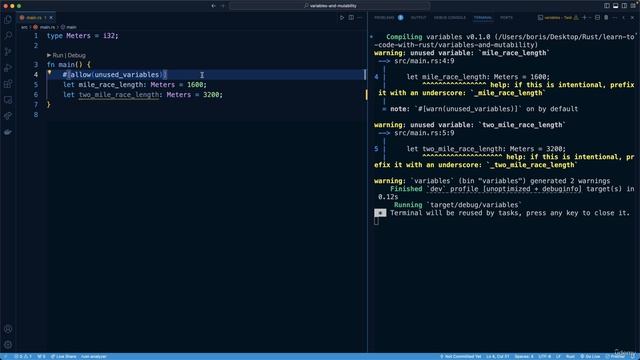Switch to the Output panel tab
Screen dimensions: 640x360
pyautogui.click(x=418, y=18)
